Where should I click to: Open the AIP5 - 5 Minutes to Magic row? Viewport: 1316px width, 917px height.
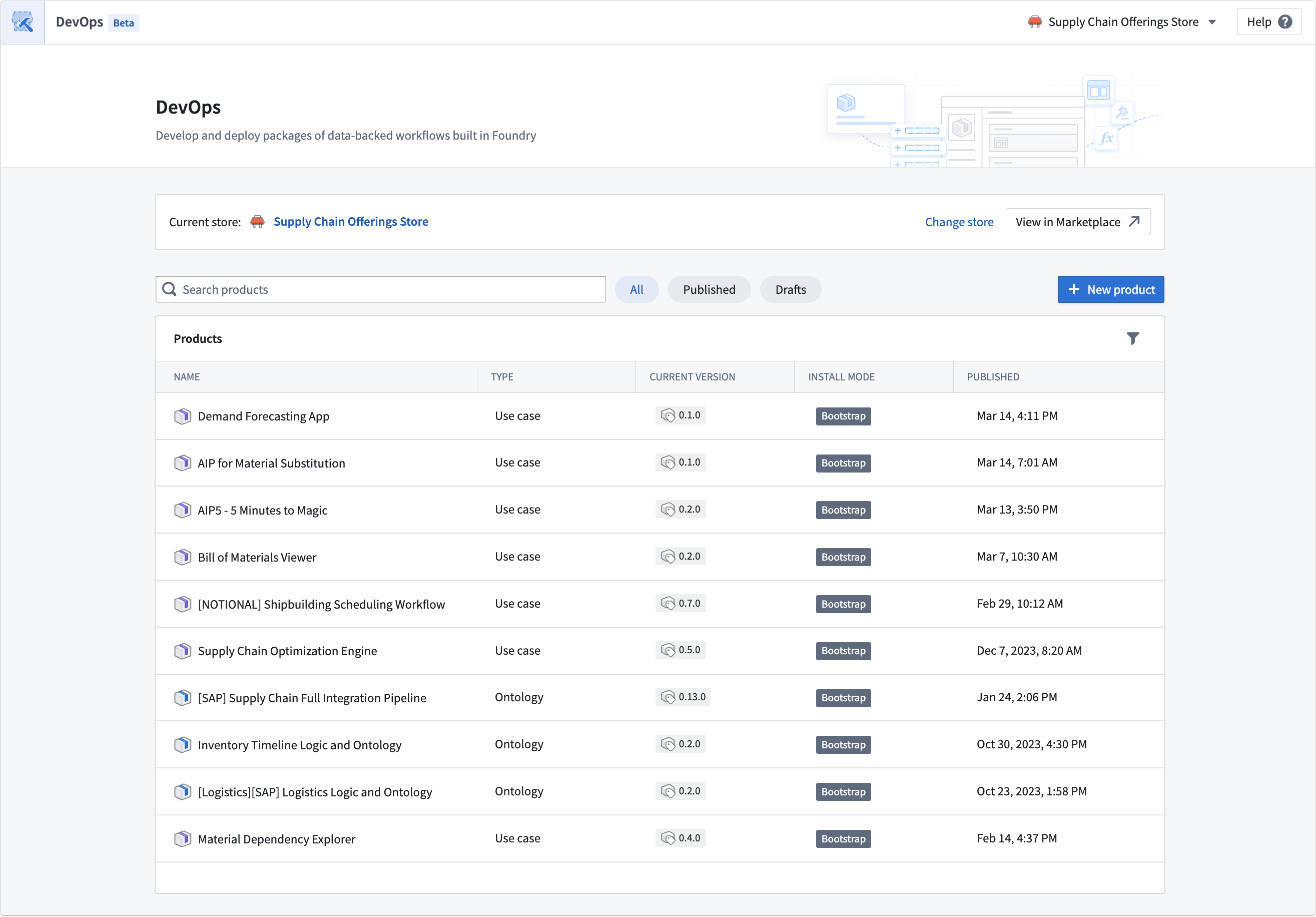660,510
